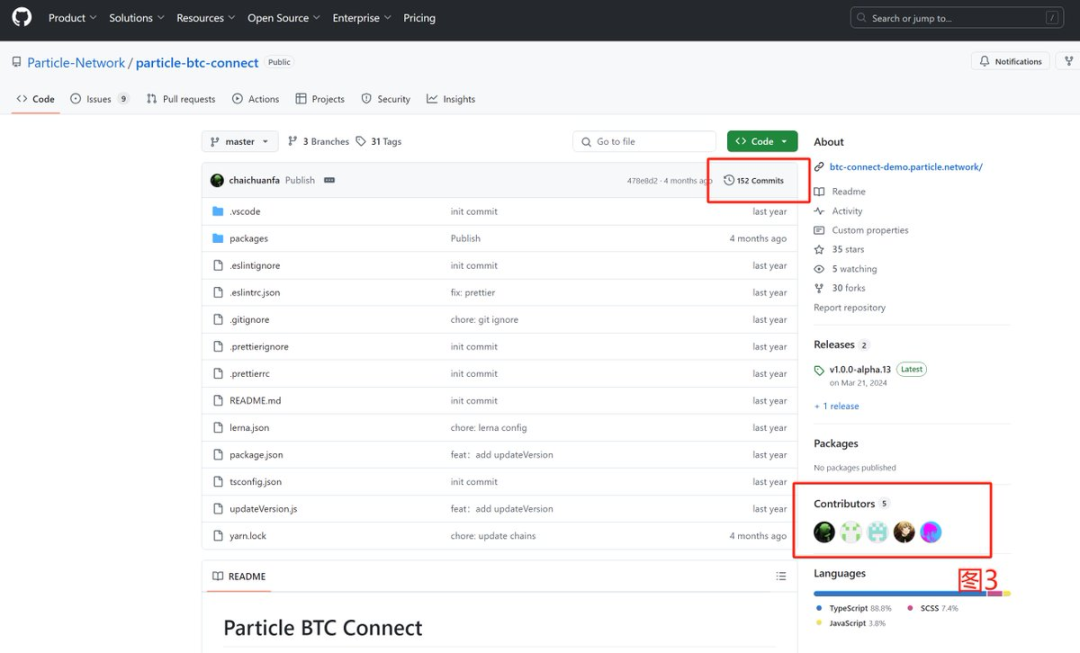
Task: Open the Notifications bell button
Action: (x=1010, y=62)
